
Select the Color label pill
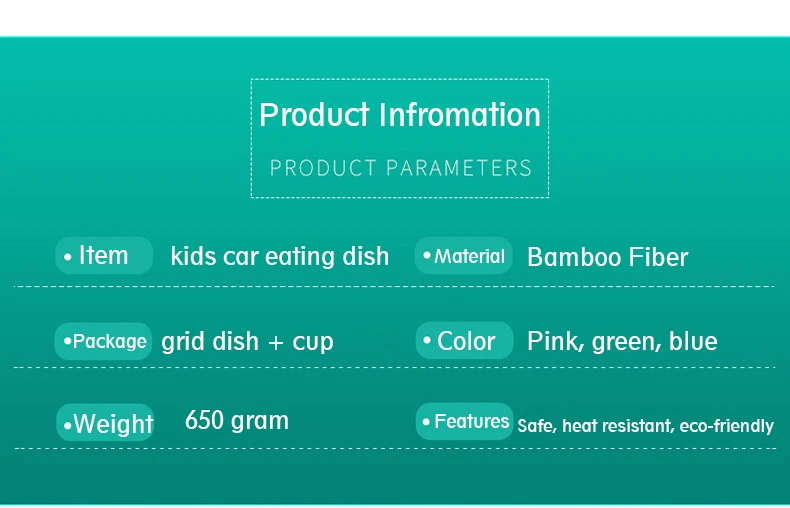tap(465, 341)
